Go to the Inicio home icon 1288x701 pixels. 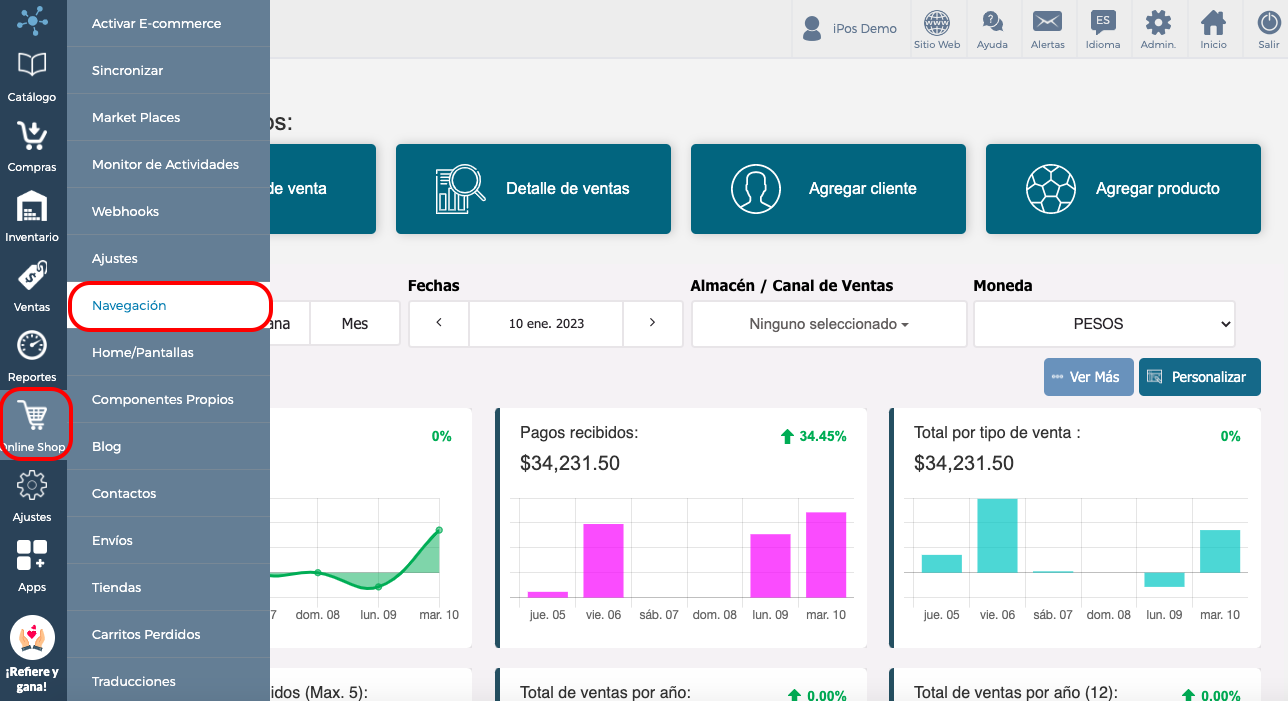tap(1213, 23)
